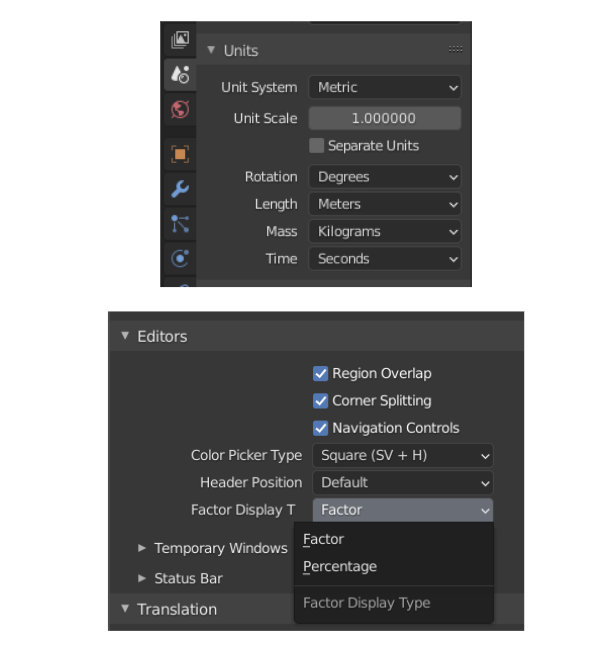Click the Unit Scale value field
Screen dimensions: 606x651
point(385,118)
